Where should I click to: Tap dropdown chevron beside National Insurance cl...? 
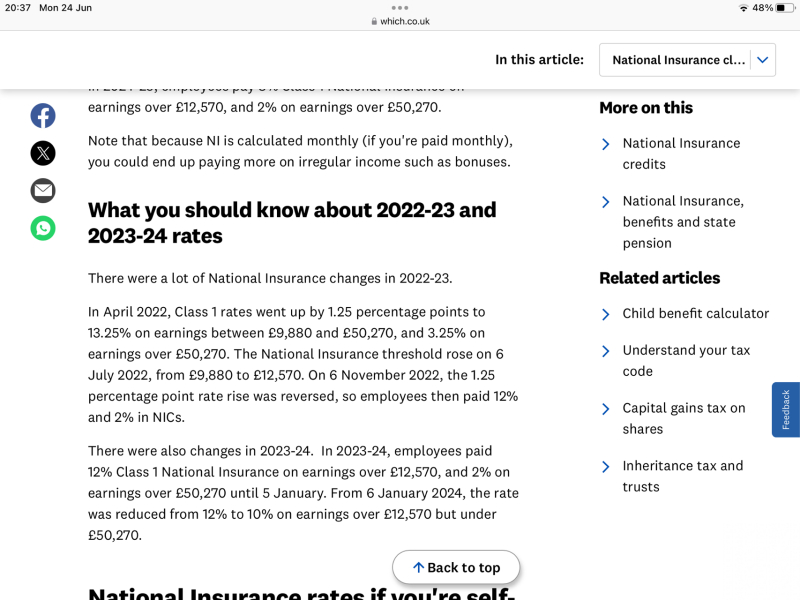coord(763,60)
